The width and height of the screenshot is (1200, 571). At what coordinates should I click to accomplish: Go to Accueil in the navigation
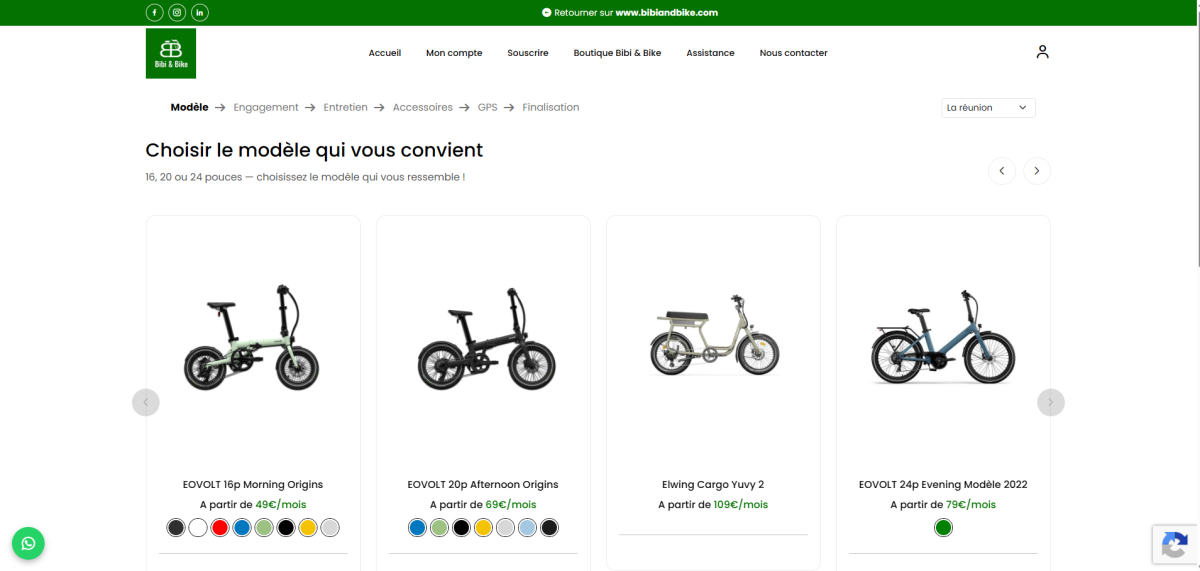tap(385, 53)
